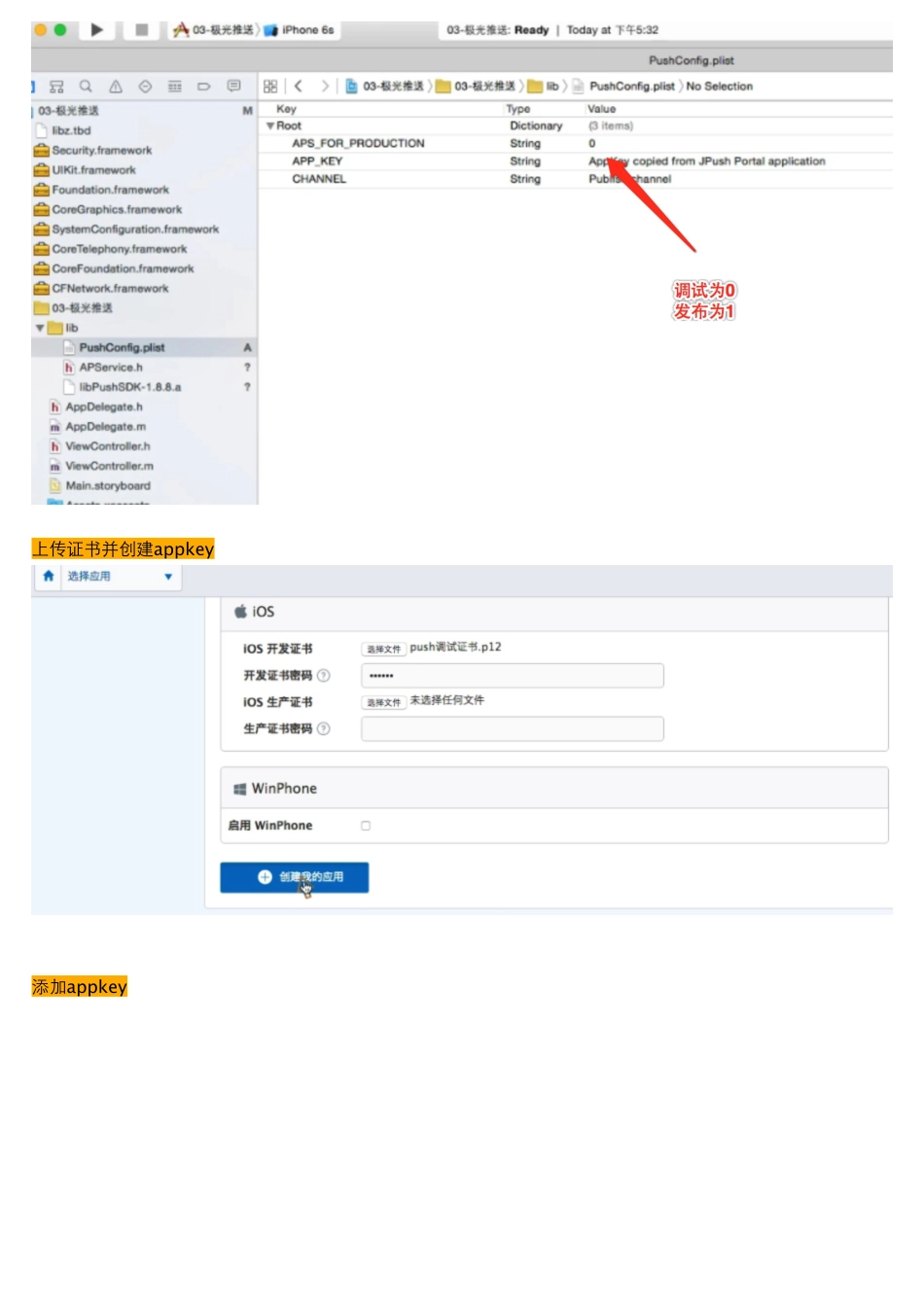Click the 生产证书密码 password field
The image size is (924, 1308).
(x=513, y=729)
